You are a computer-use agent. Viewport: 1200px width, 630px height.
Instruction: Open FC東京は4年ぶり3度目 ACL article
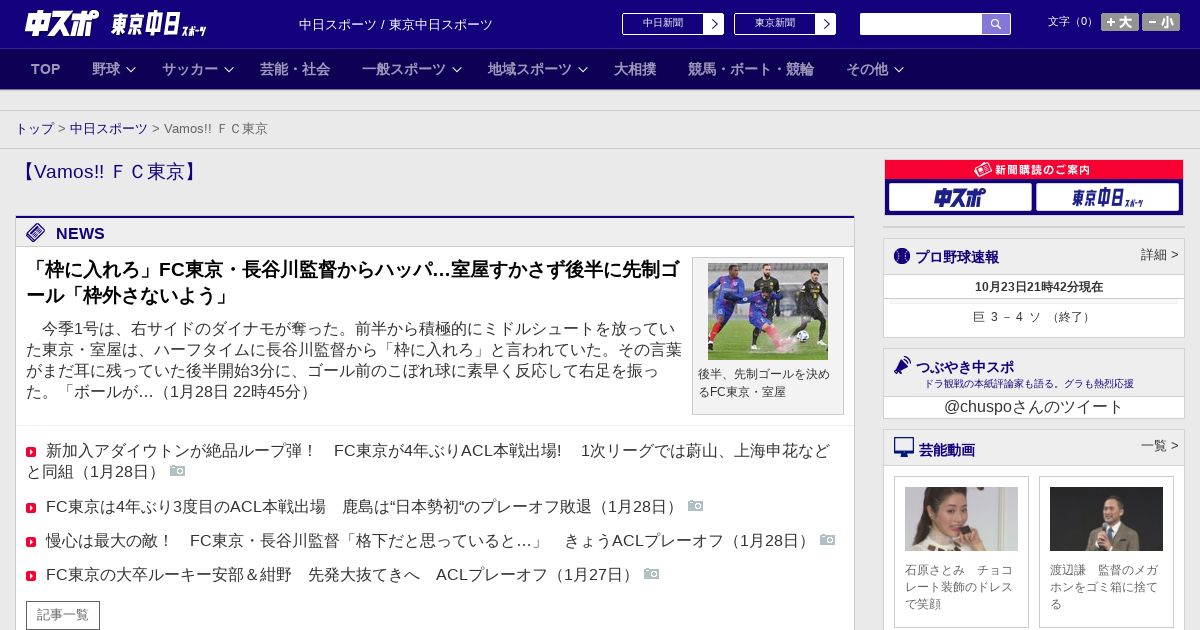tap(364, 507)
